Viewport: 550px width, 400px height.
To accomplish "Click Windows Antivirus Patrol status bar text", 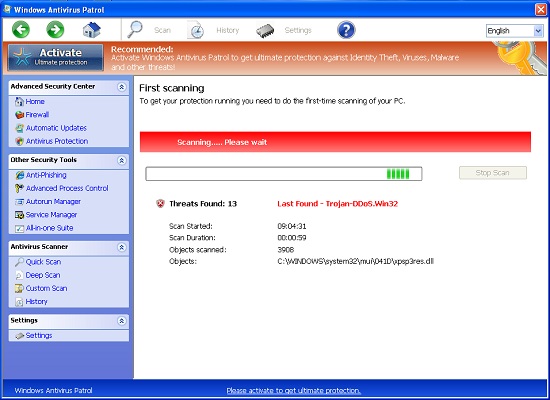I will (x=53, y=390).
